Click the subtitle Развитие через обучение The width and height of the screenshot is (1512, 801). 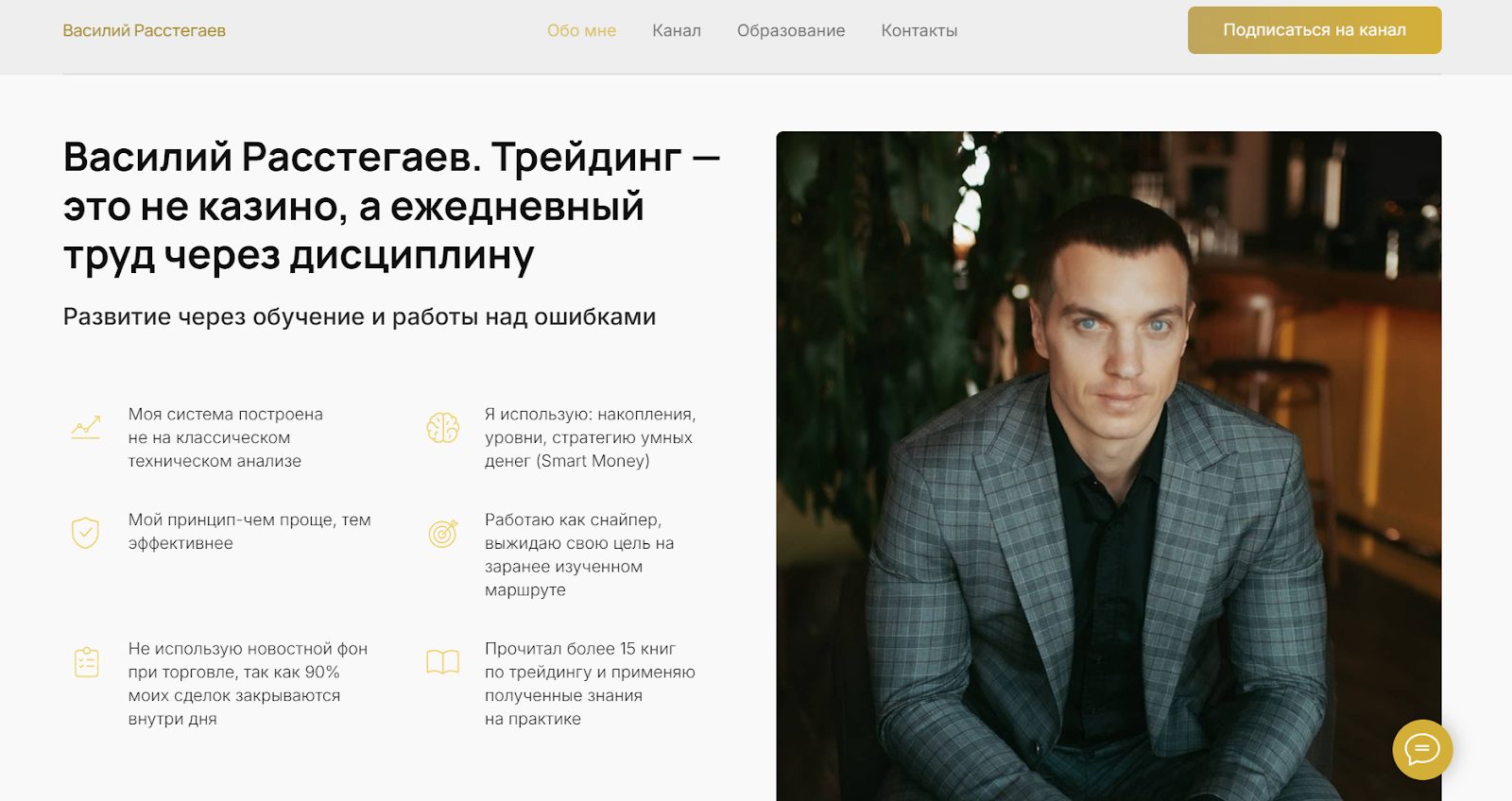tap(359, 316)
